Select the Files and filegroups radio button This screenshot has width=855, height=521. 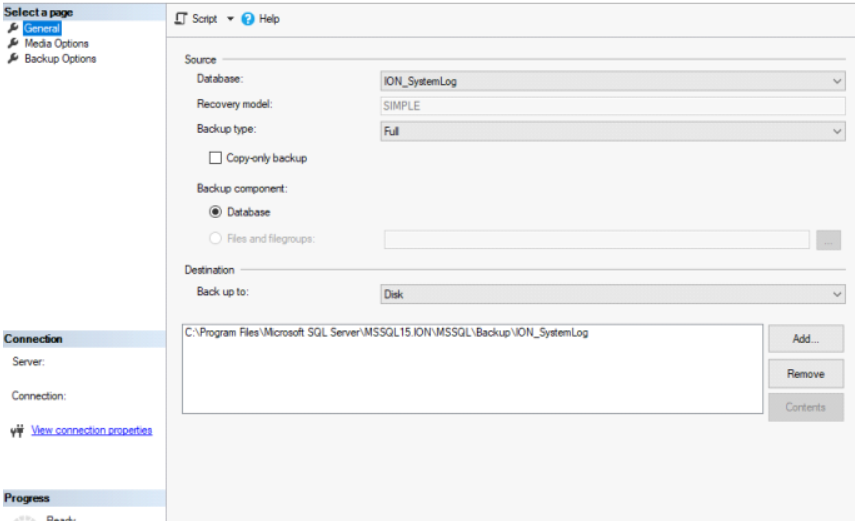coord(215,238)
